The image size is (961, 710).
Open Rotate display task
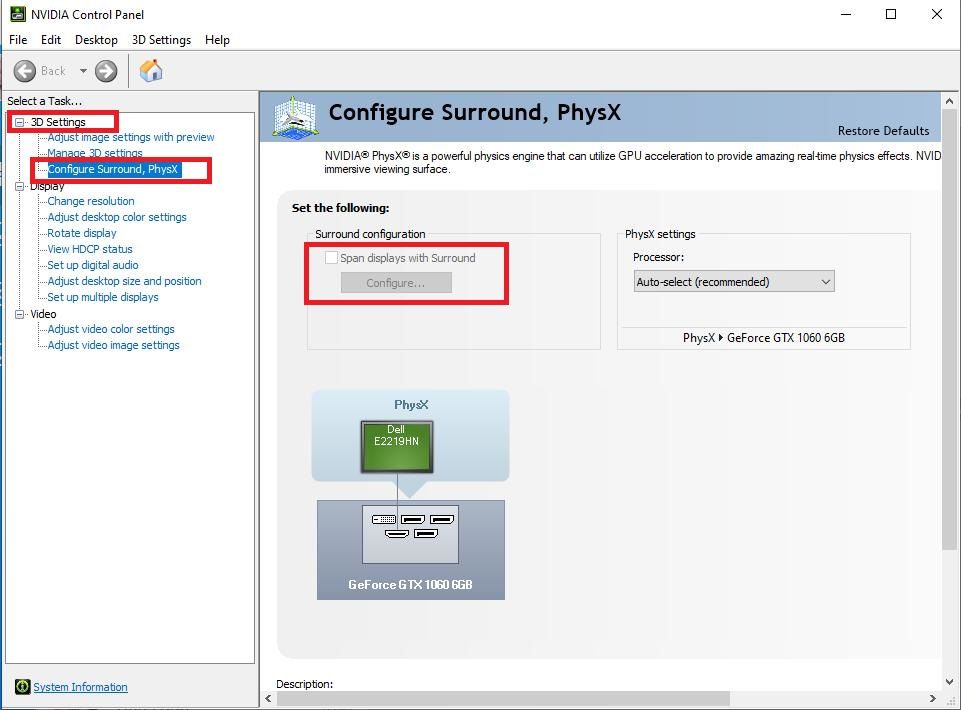pos(82,233)
